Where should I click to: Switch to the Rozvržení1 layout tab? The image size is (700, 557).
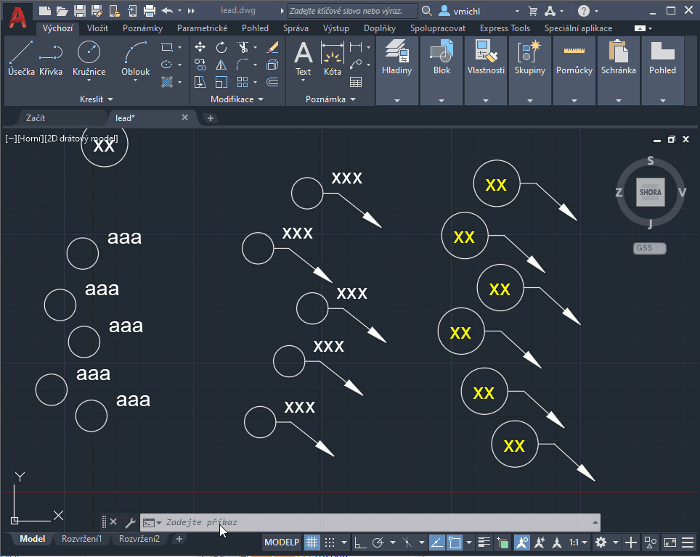pyautogui.click(x=82, y=539)
